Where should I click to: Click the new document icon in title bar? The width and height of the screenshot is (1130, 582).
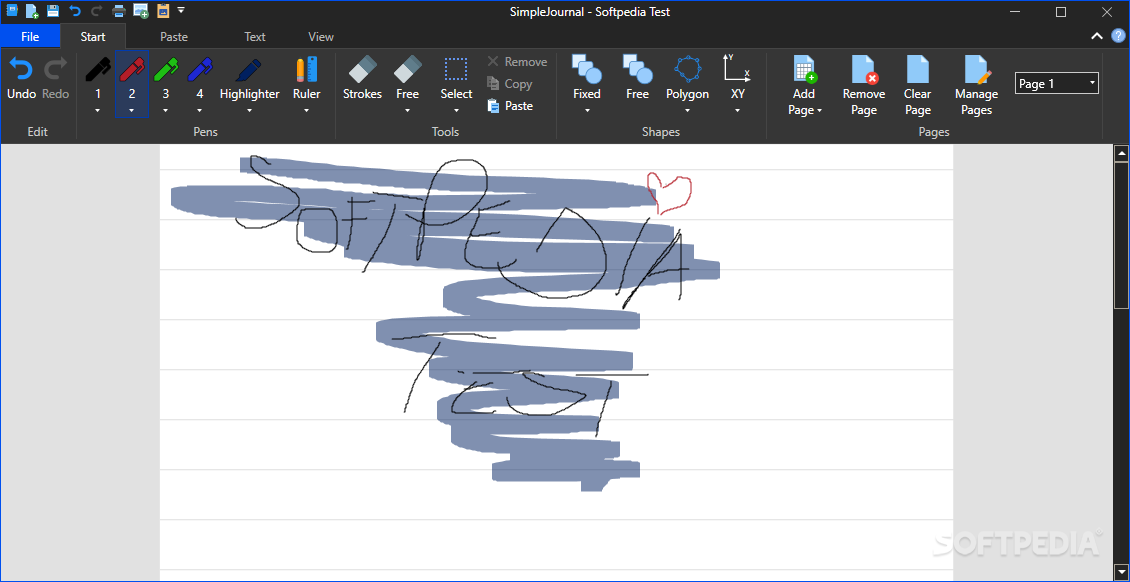32,11
